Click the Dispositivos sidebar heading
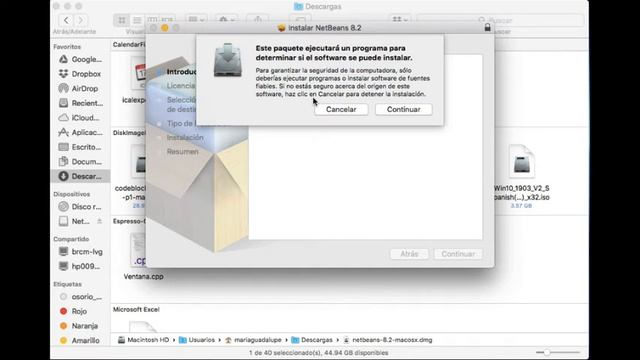Viewport: 640px width, 360px height. click(71, 194)
